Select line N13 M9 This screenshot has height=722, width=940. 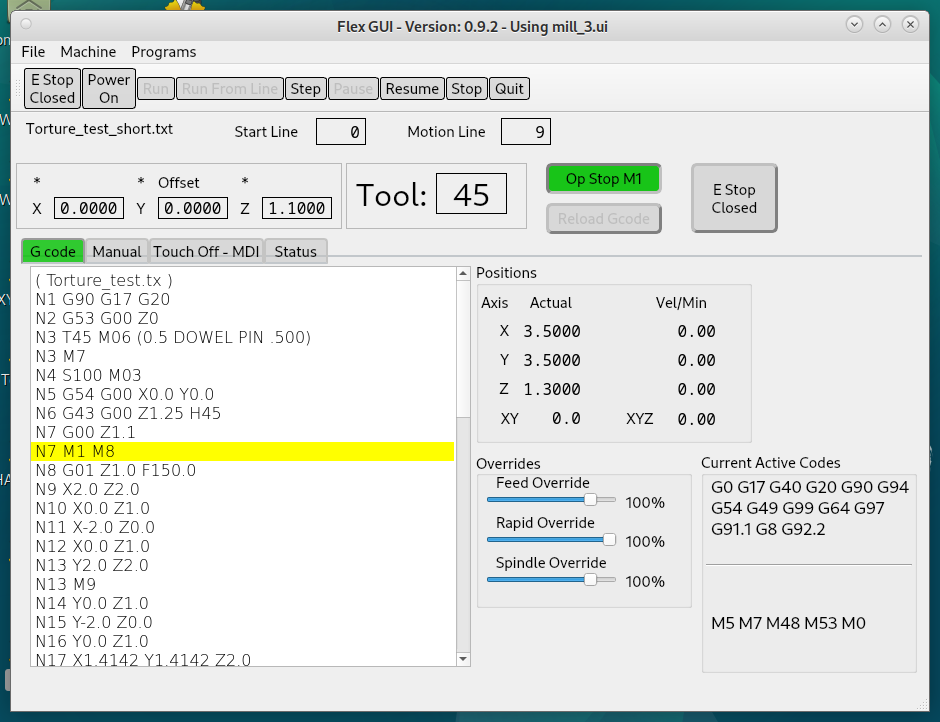(x=242, y=585)
